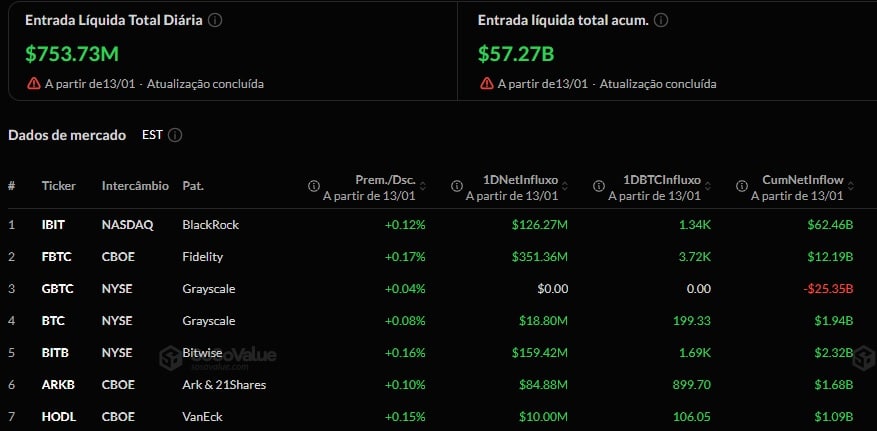Sort table by 1DBTCInfluxo arrows
The image size is (877, 431).
tap(707, 186)
